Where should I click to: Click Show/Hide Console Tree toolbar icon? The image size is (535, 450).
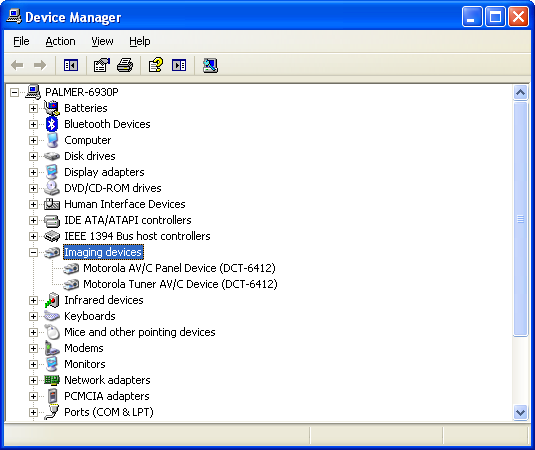coord(71,65)
